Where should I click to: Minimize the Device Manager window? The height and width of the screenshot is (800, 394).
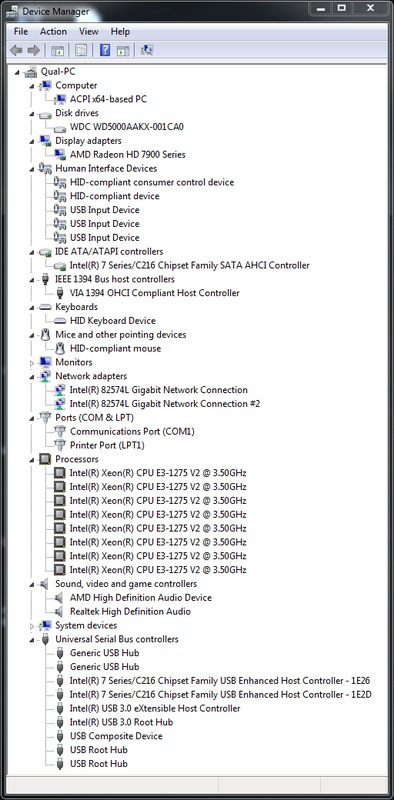(x=320, y=9)
